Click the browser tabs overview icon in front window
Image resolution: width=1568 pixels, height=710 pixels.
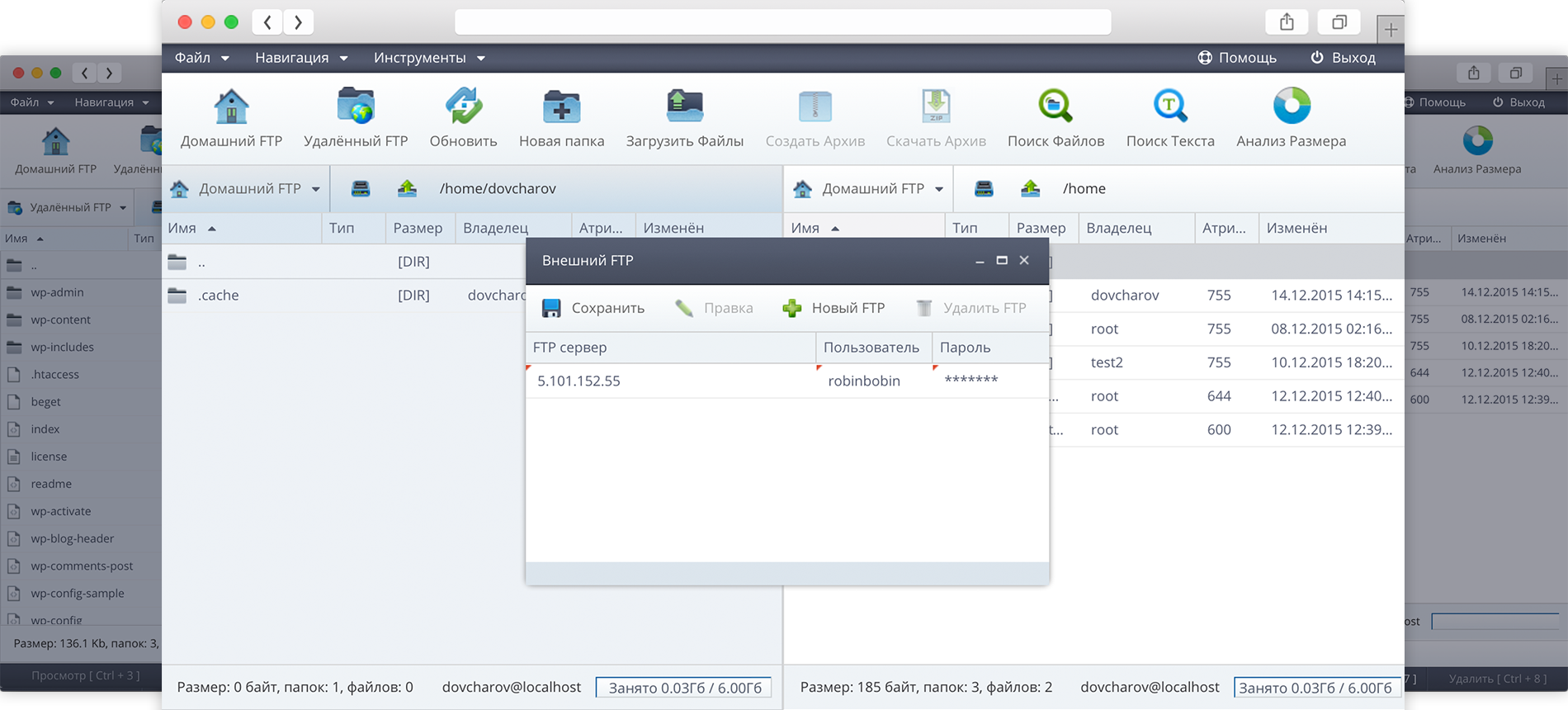(1339, 22)
